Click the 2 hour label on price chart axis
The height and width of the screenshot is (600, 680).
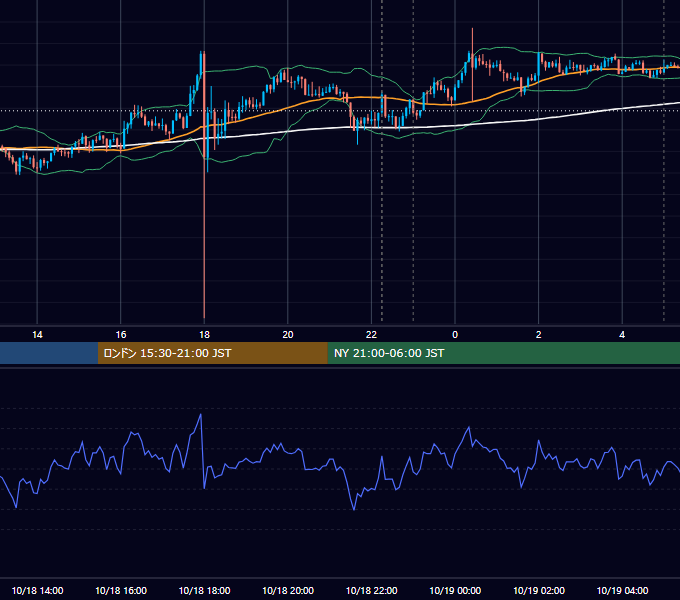pyautogui.click(x=539, y=335)
